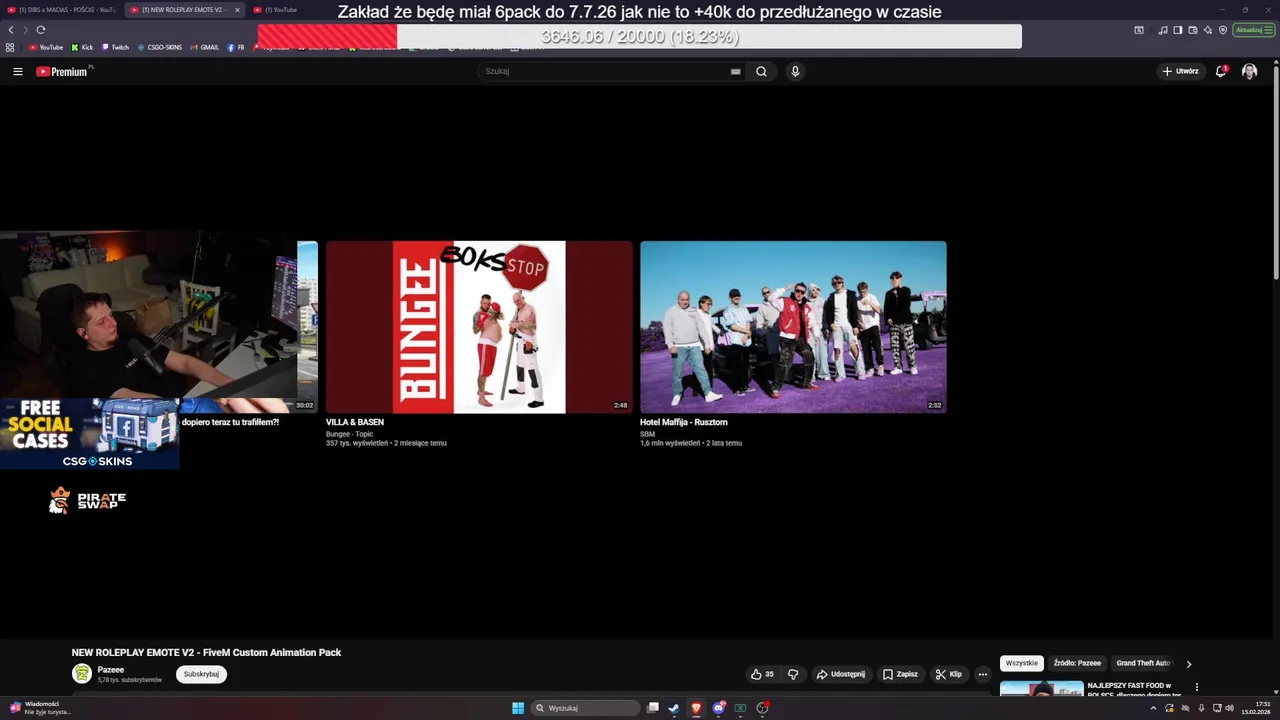Toggle the browser sidebar panel icon
1280x720 pixels.
click(x=1178, y=30)
